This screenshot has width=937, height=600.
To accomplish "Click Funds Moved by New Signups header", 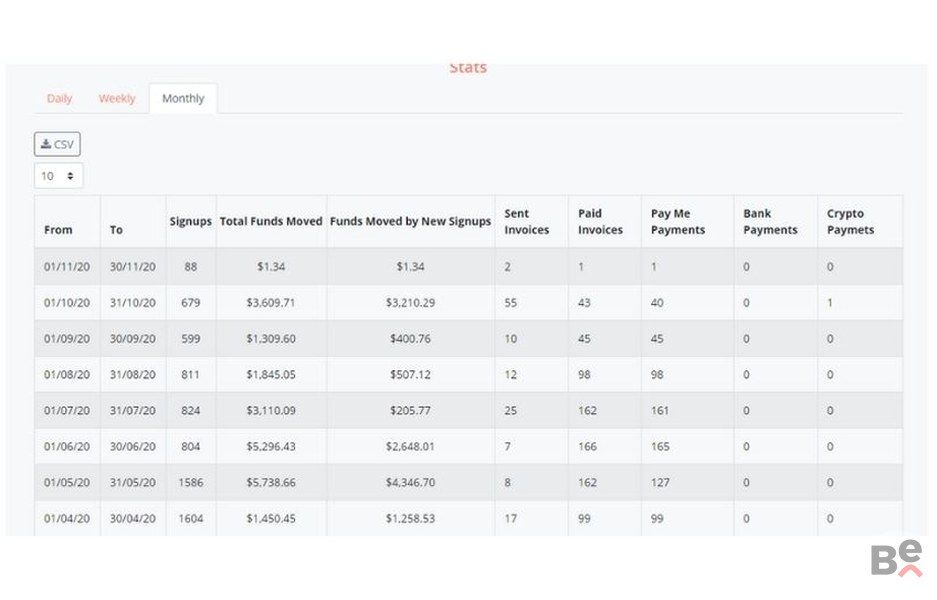I will click(x=410, y=222).
